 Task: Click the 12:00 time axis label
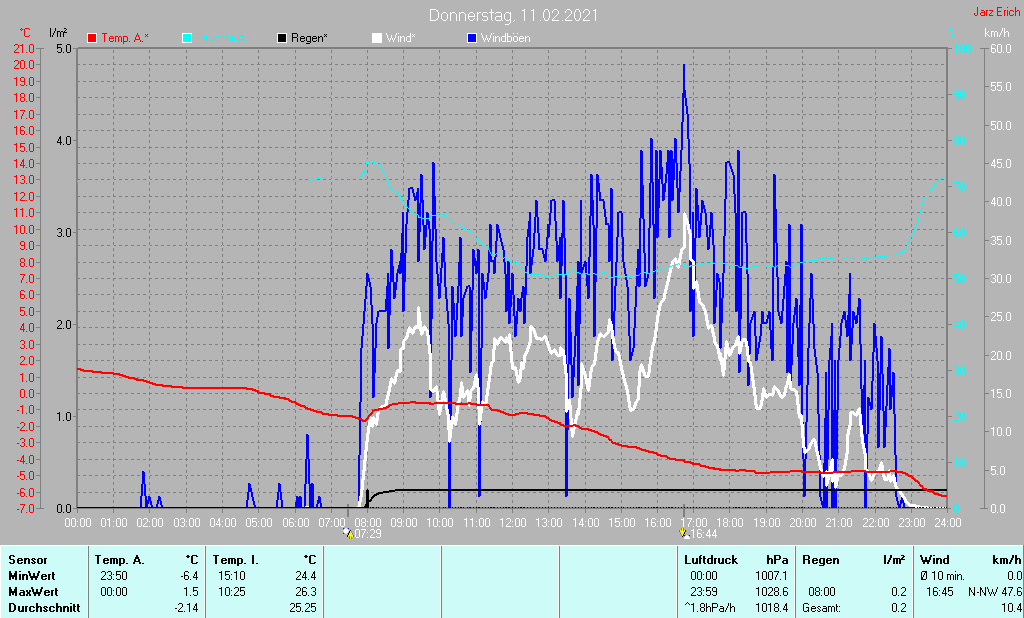tap(512, 522)
